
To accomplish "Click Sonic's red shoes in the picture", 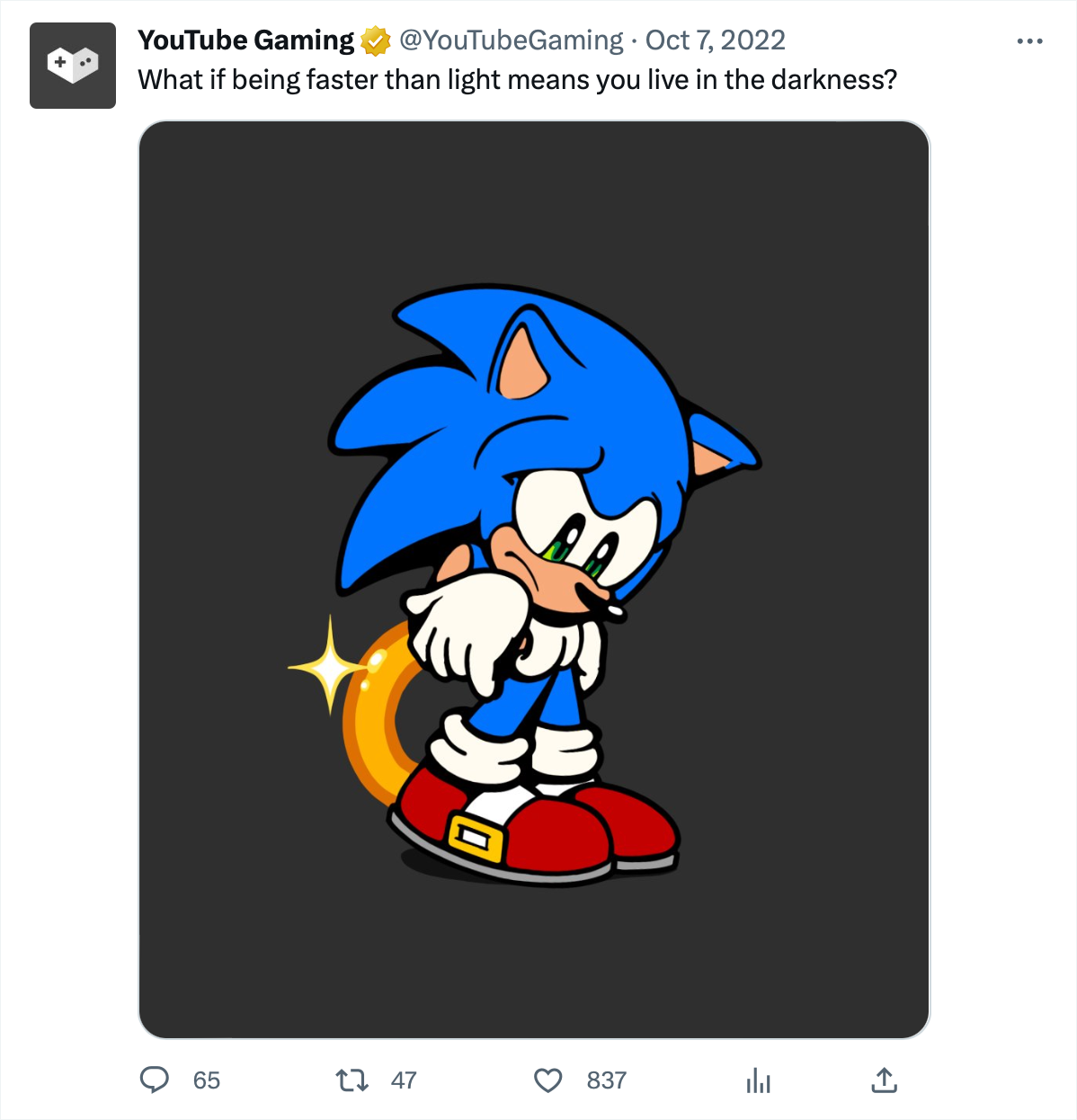I will 535,827.
